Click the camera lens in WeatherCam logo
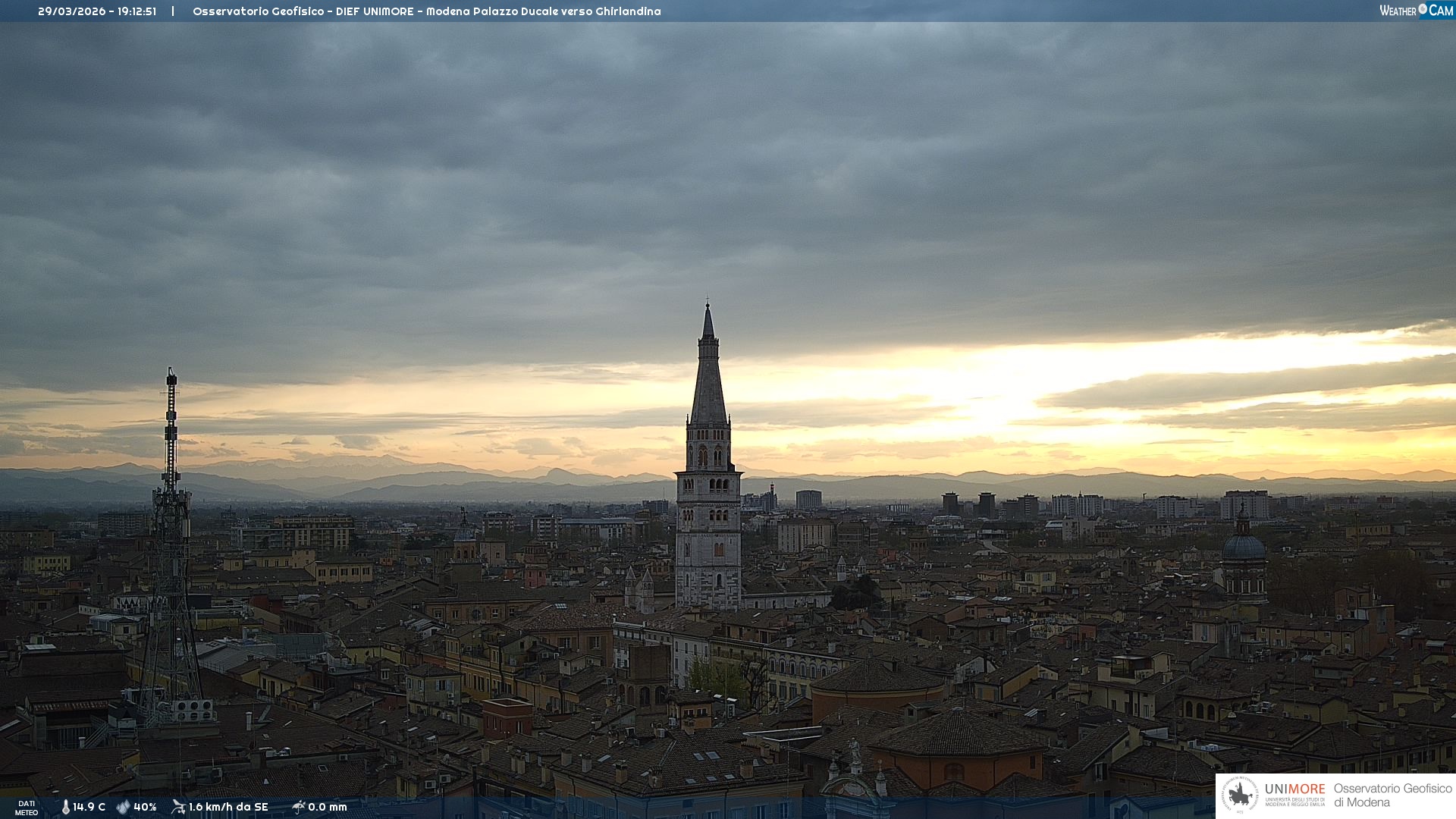This screenshot has width=1456, height=819. tap(1423, 9)
